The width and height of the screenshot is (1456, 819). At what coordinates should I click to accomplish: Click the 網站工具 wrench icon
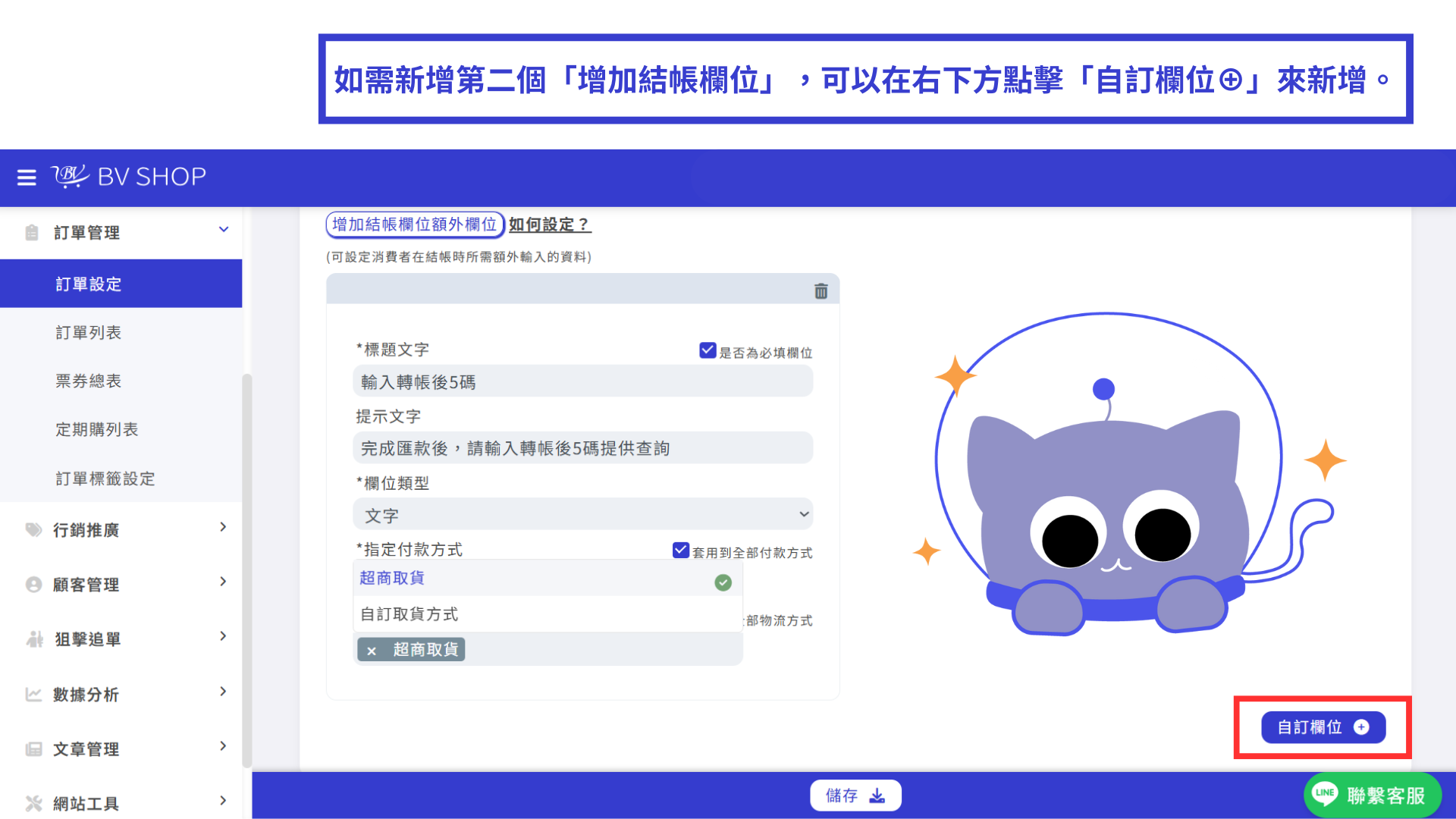[x=33, y=804]
